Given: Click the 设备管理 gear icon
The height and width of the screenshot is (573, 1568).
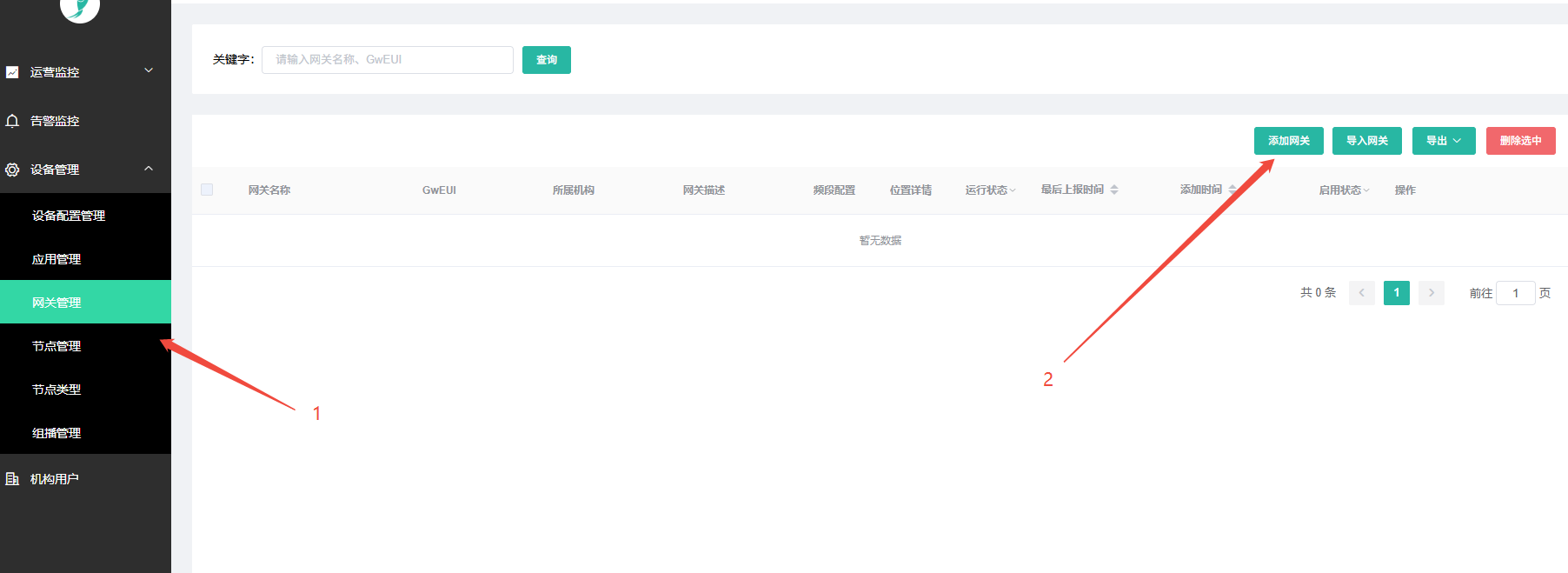Looking at the screenshot, I should coord(12,170).
